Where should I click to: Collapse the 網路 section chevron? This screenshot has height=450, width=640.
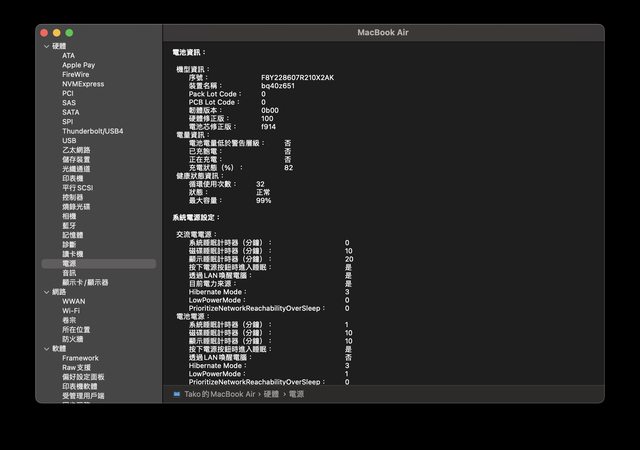45,292
